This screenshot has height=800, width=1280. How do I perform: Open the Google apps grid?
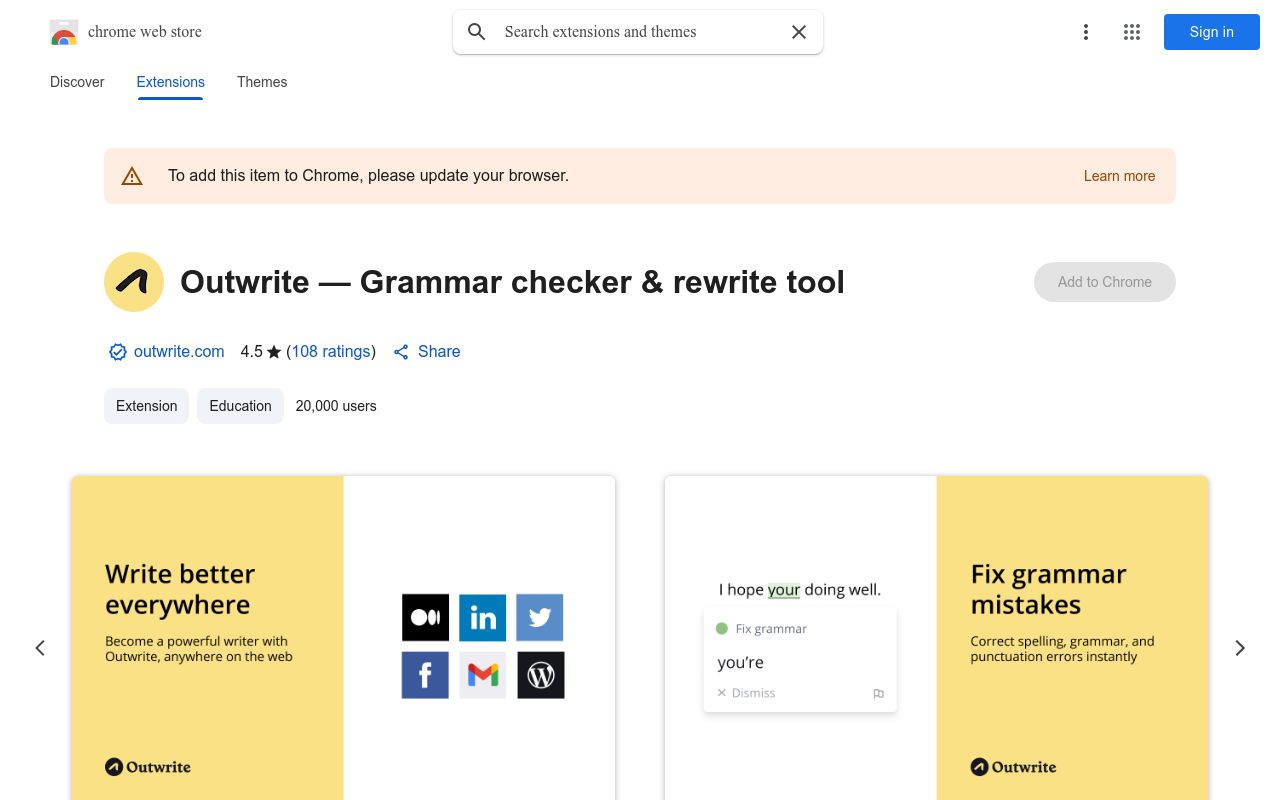tap(1132, 32)
